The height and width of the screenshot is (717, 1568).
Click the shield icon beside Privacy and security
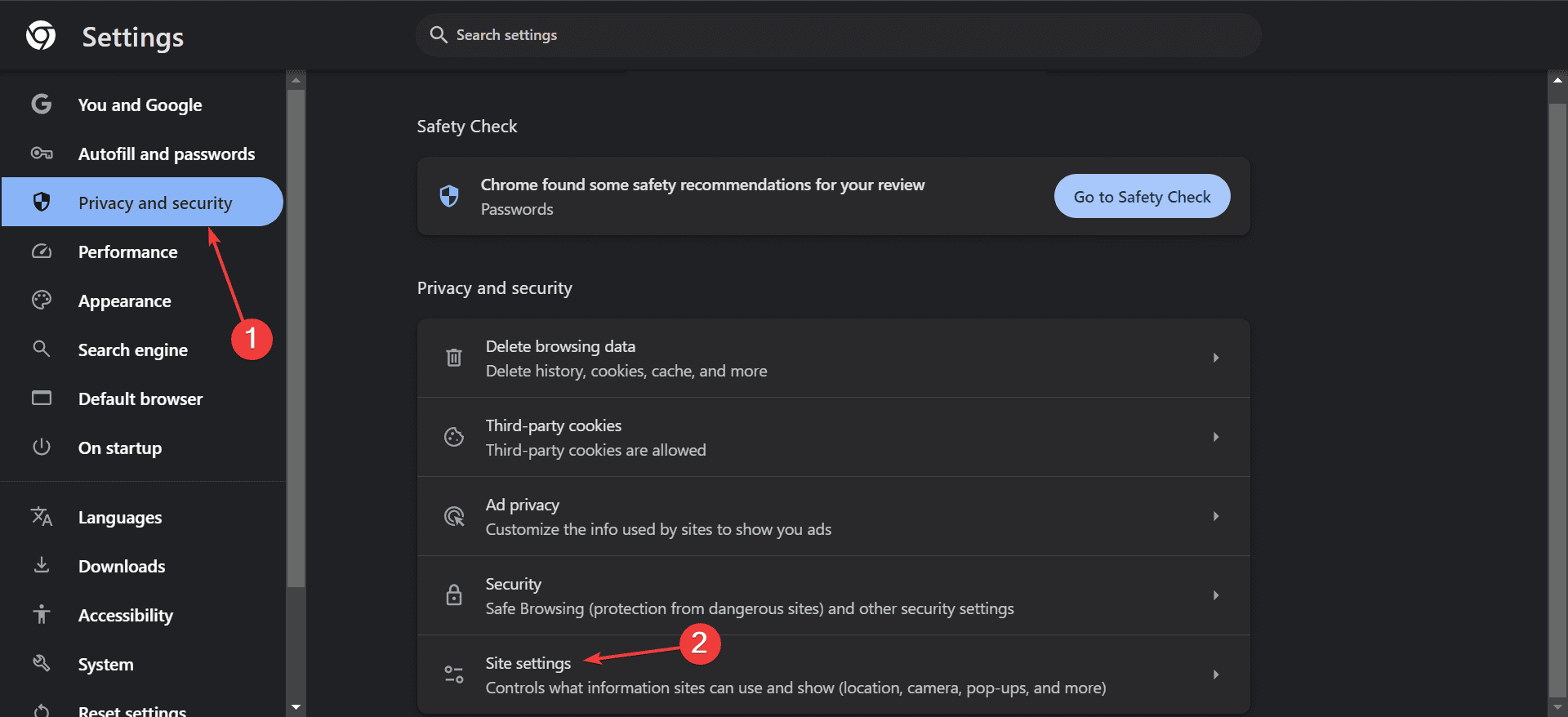pos(42,203)
